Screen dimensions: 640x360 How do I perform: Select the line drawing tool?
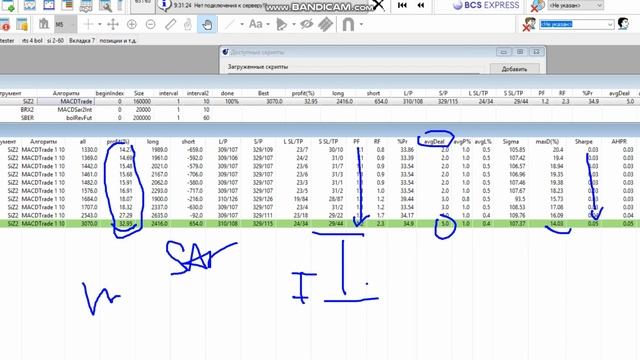pos(230,24)
